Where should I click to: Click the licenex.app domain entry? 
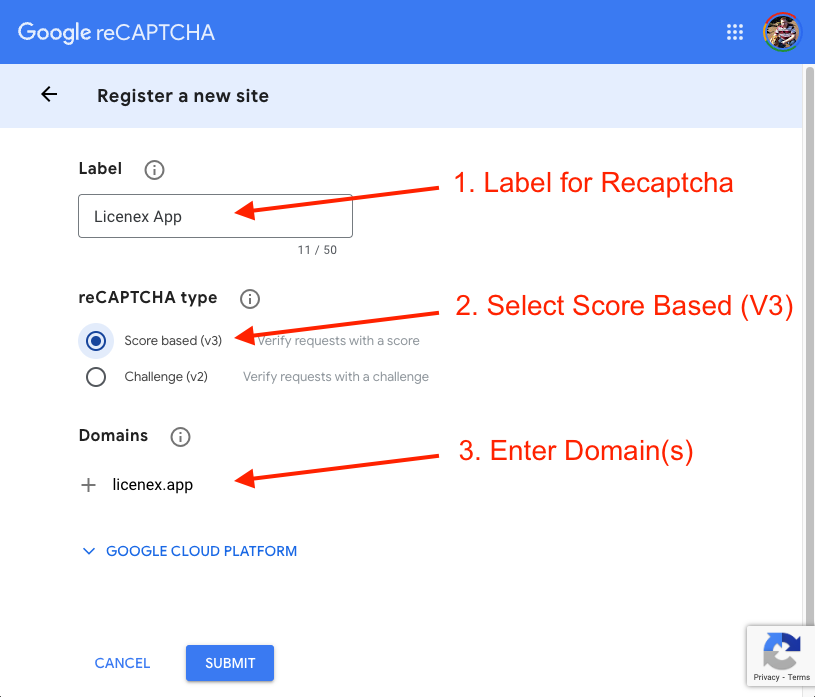[x=152, y=485]
